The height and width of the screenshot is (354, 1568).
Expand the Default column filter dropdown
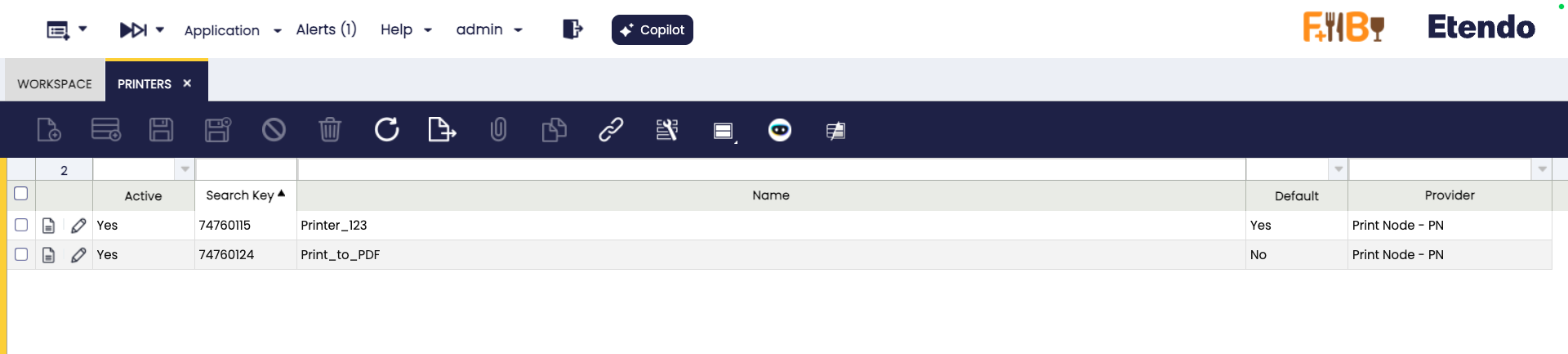(x=1339, y=169)
